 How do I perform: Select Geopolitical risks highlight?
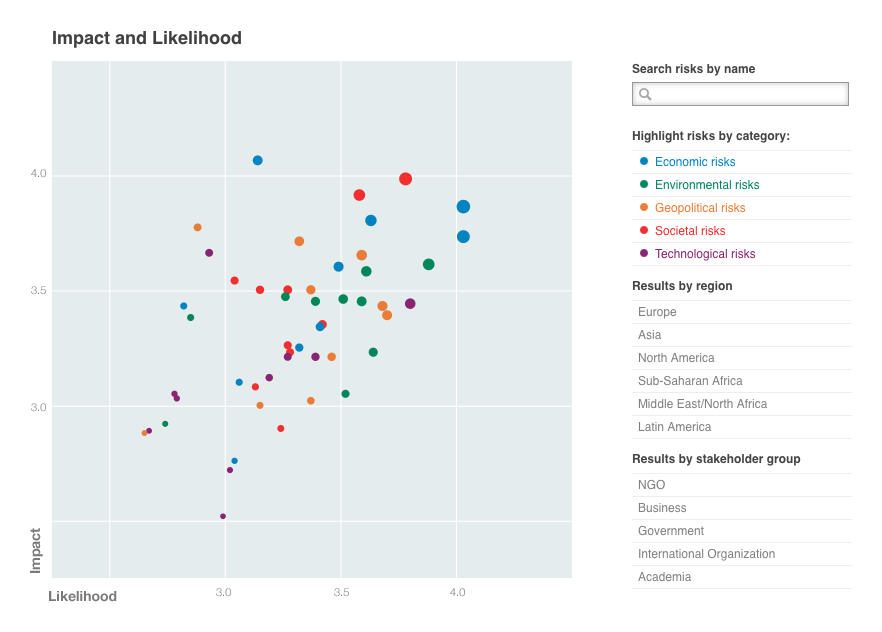[700, 208]
